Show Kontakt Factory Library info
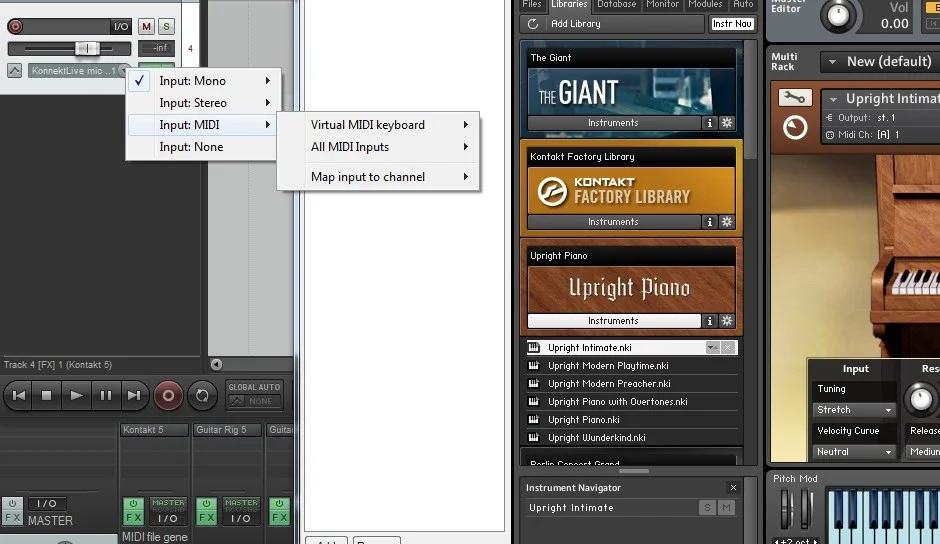 coord(710,222)
